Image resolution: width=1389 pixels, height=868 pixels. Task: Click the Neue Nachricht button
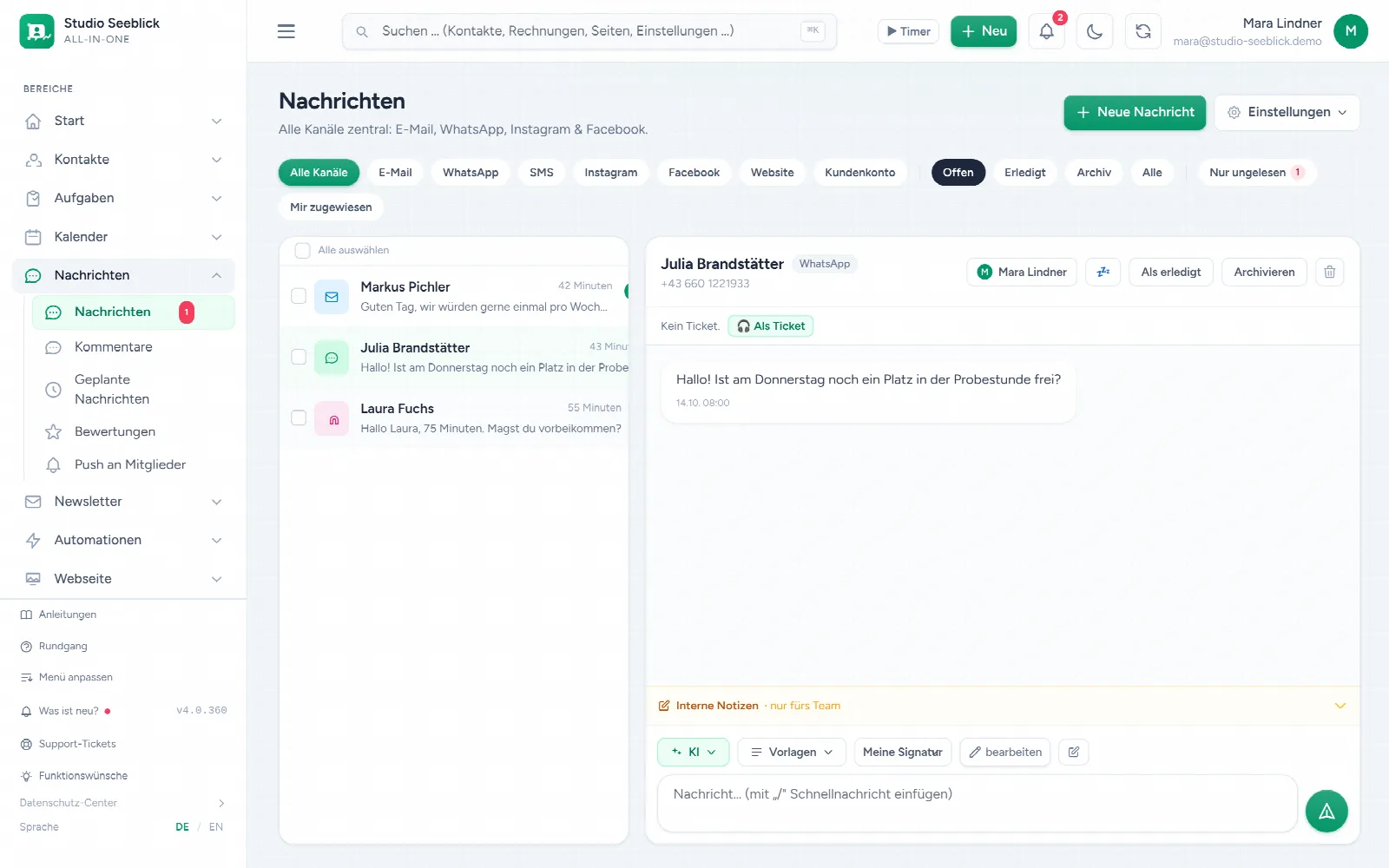click(1135, 112)
